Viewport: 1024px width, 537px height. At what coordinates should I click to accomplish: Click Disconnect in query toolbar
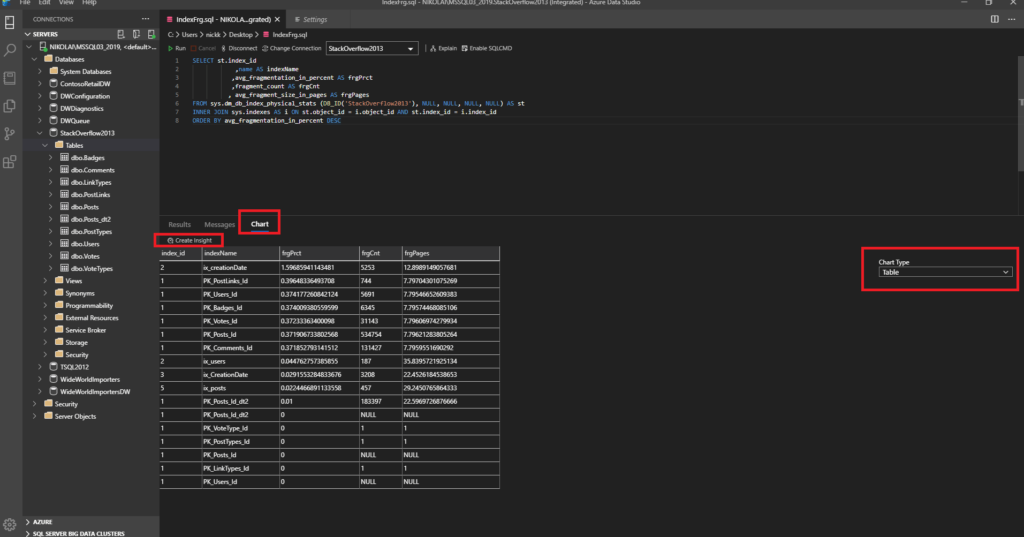click(x=239, y=48)
